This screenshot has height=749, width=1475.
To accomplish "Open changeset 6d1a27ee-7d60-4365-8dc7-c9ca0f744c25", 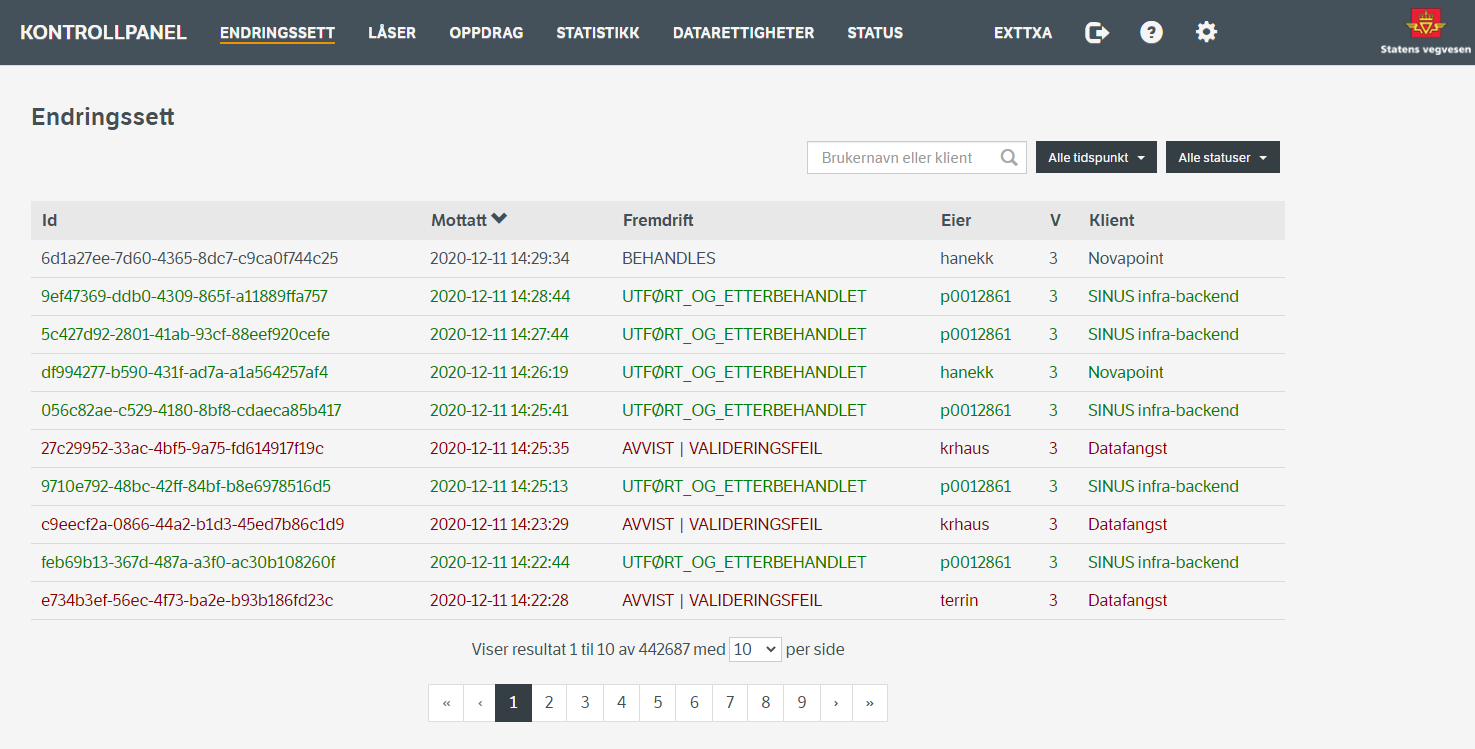I will point(190,258).
